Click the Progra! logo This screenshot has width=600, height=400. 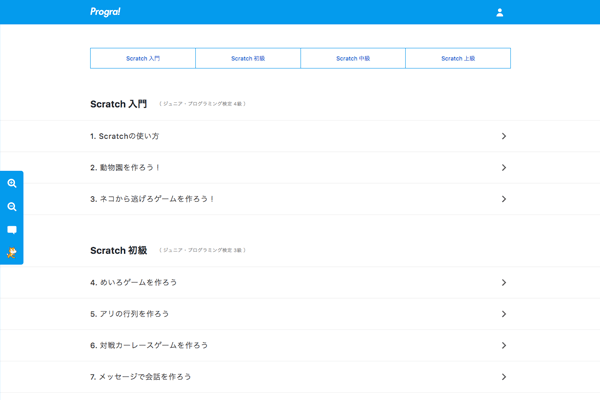tap(105, 12)
